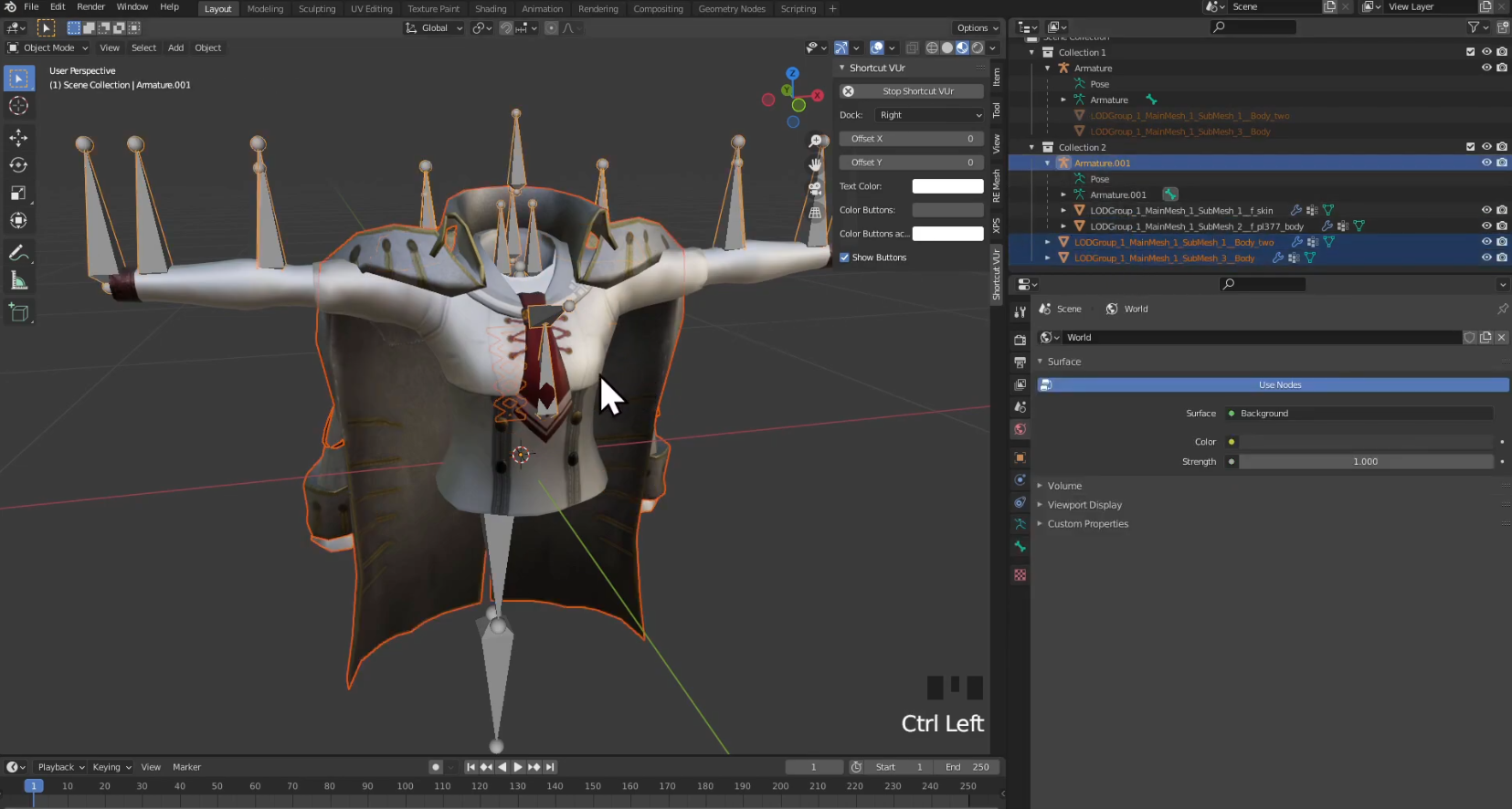1512x809 pixels.
Task: Choose the Annotate pencil tool
Action: pyautogui.click(x=18, y=253)
